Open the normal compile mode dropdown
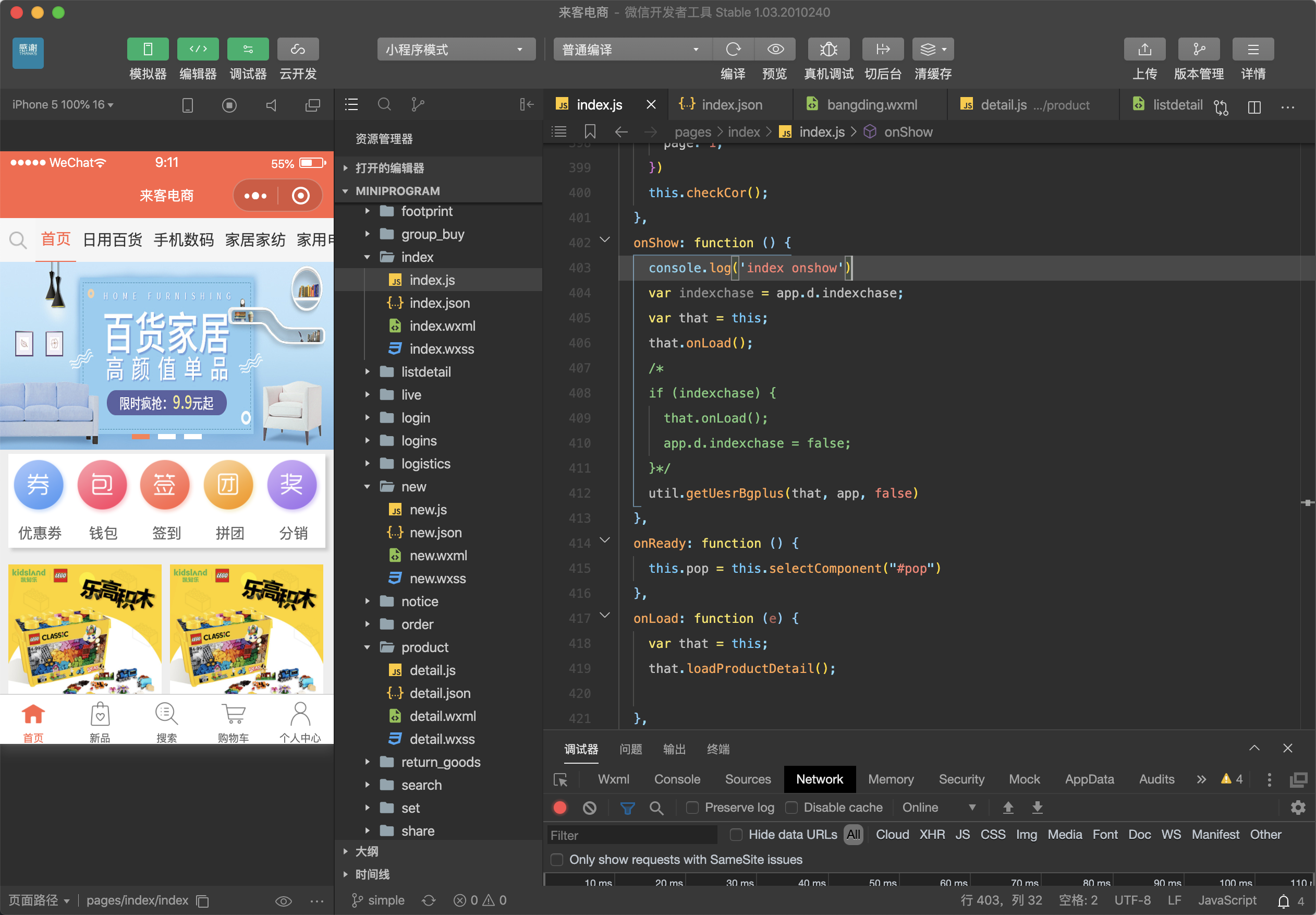The width and height of the screenshot is (1316, 915). [x=632, y=50]
